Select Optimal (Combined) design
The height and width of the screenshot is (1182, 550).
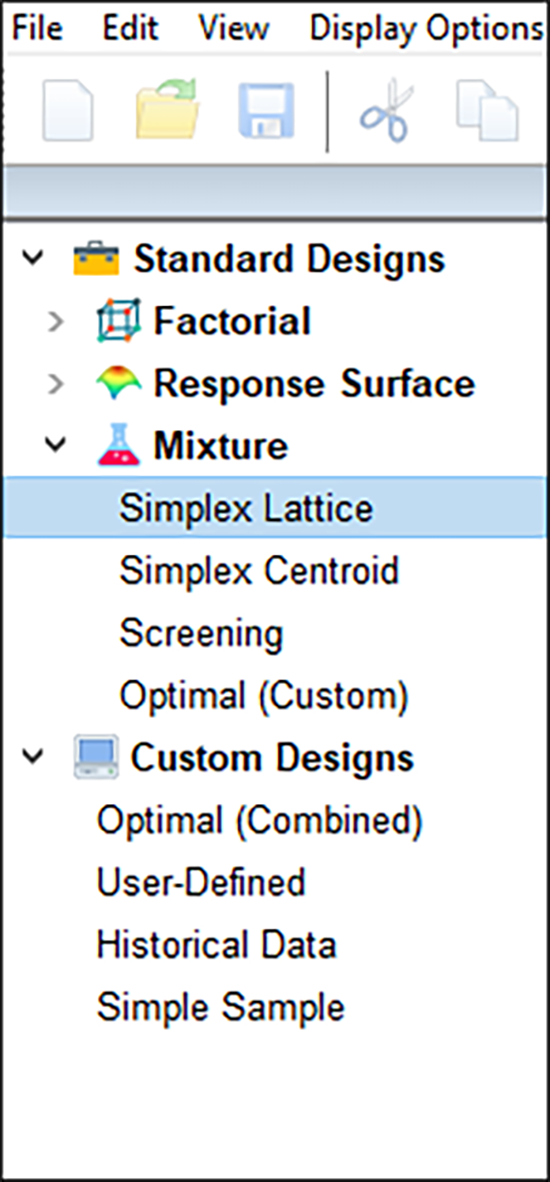tap(259, 821)
